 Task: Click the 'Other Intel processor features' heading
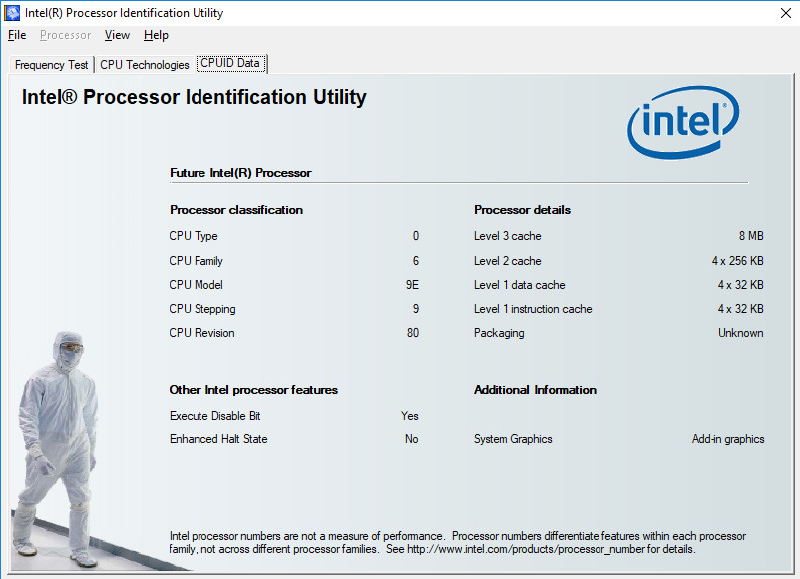pos(254,390)
